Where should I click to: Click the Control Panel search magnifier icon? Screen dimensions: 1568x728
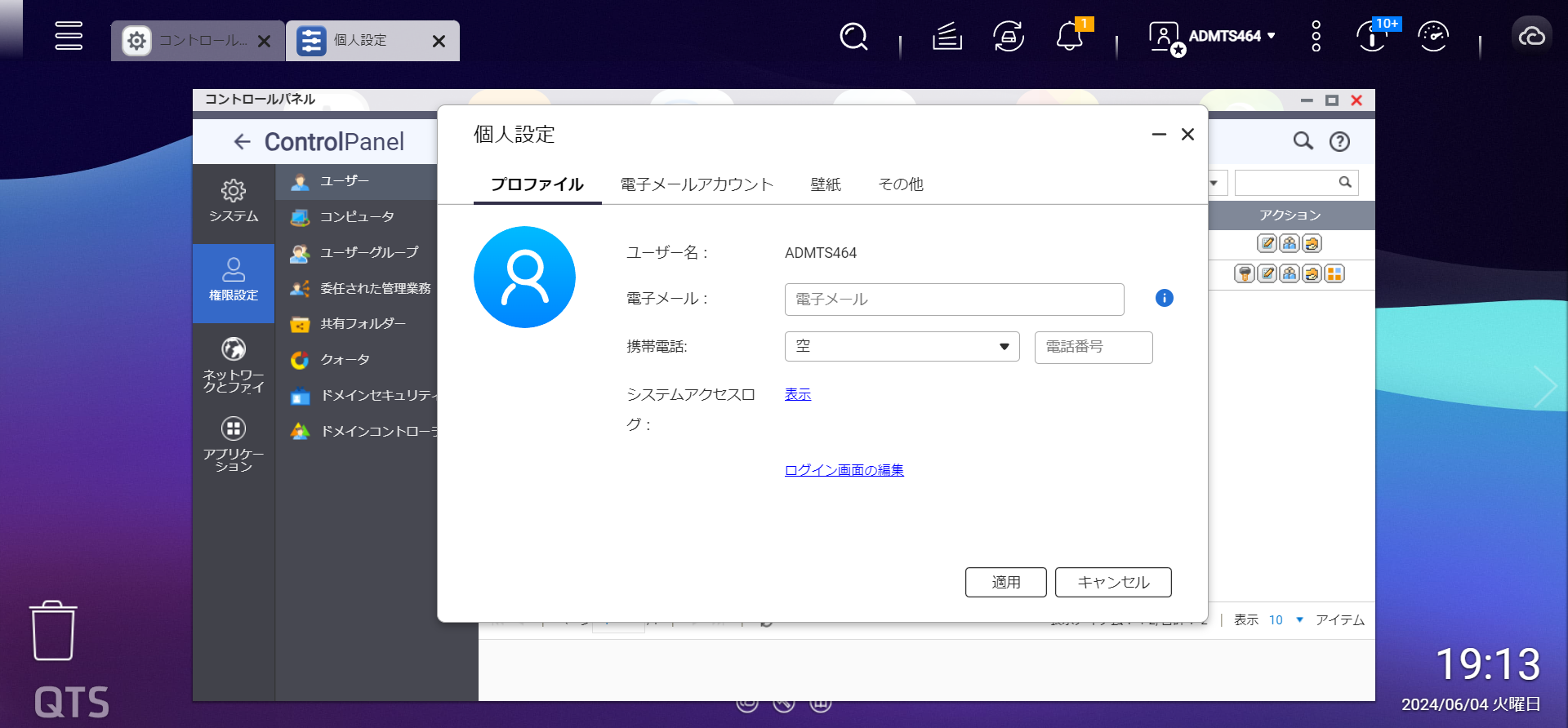pyautogui.click(x=1303, y=141)
